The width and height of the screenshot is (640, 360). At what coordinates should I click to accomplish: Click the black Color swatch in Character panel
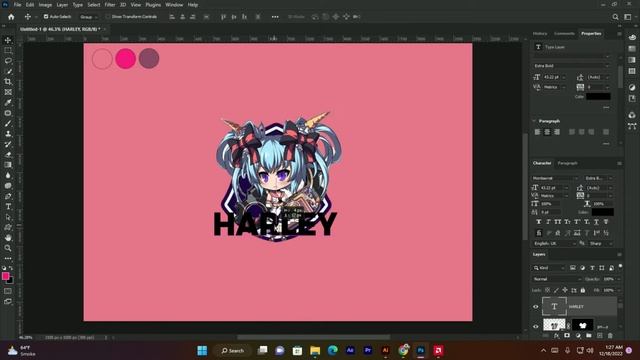point(602,212)
